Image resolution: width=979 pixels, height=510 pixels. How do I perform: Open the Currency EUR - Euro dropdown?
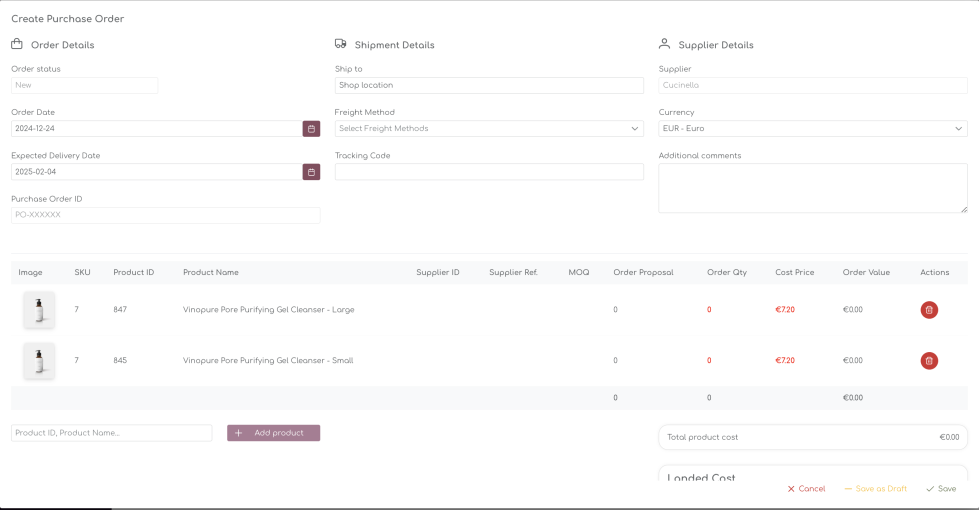812,129
